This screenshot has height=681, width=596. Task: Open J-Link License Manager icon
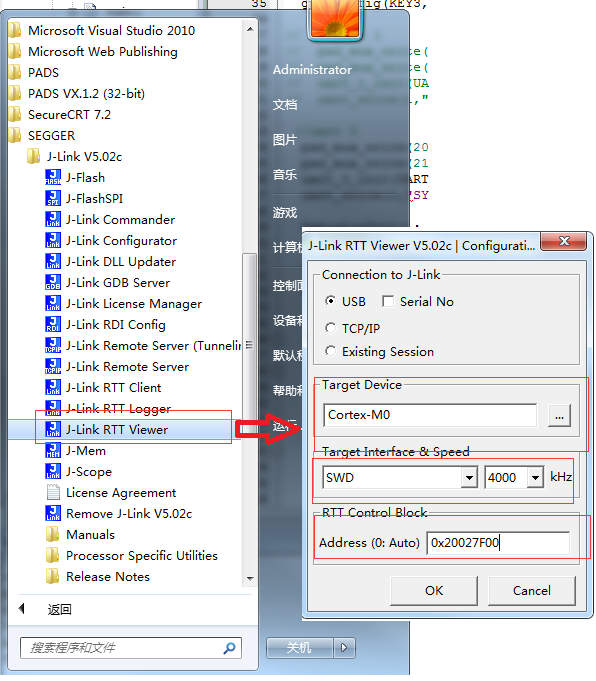53,304
